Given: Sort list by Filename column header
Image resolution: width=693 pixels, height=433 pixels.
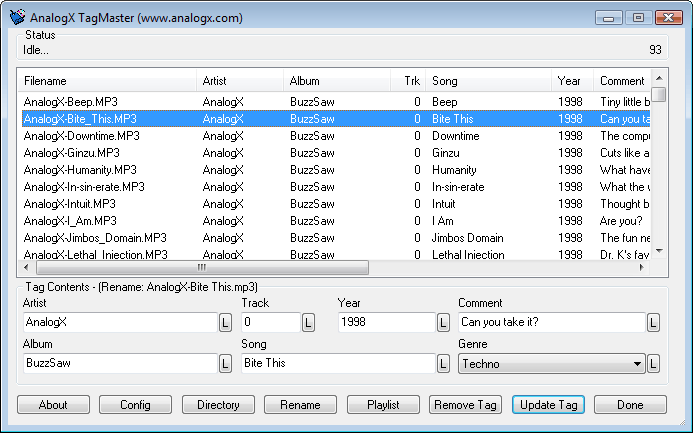Looking at the screenshot, I should [107, 81].
